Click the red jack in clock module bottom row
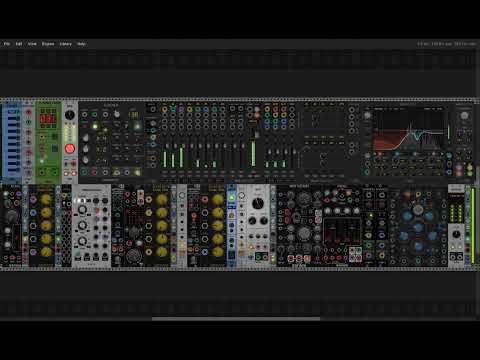 tap(94, 172)
